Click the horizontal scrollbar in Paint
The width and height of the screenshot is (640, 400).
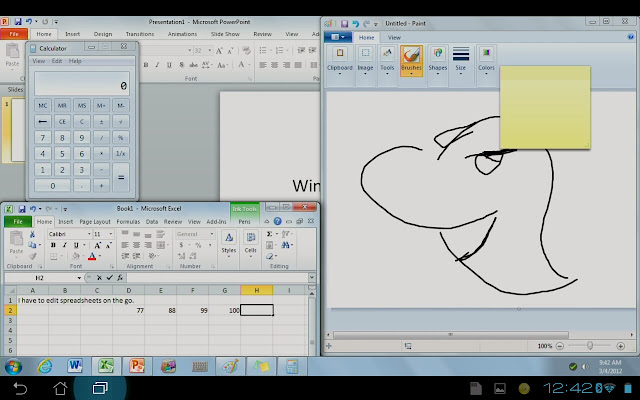click(x=451, y=335)
